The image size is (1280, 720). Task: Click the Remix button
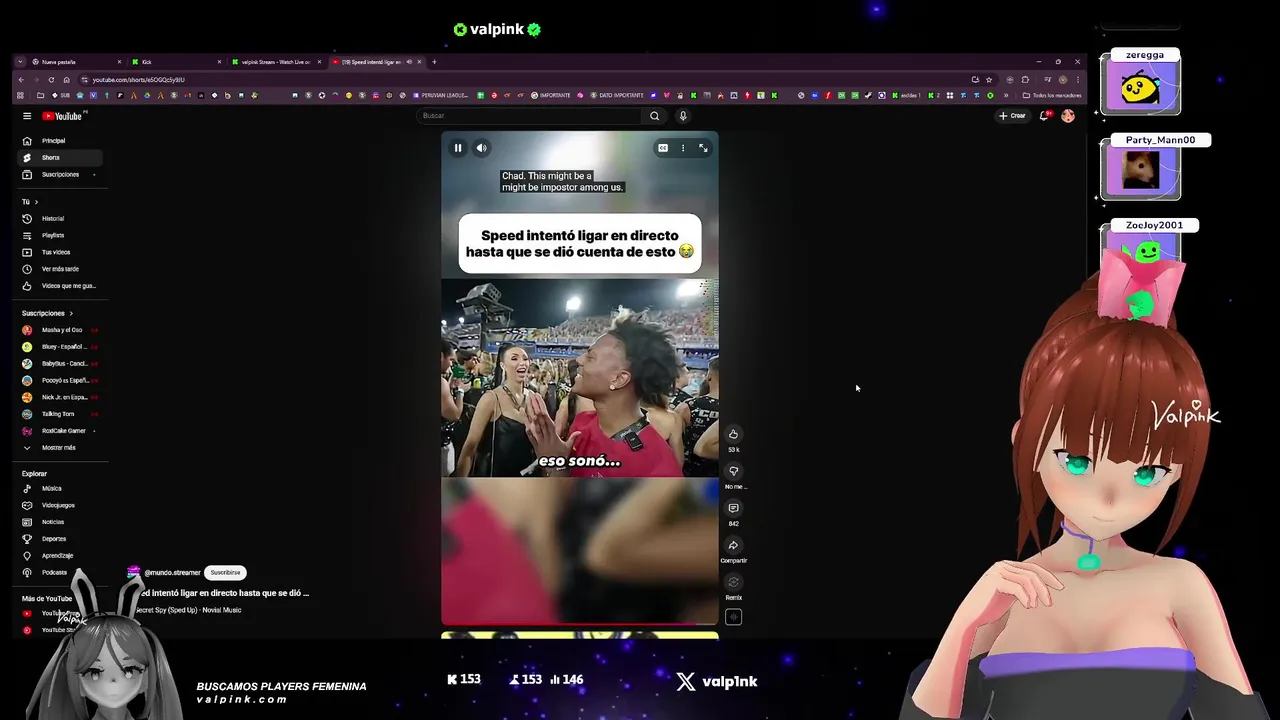coord(733,582)
